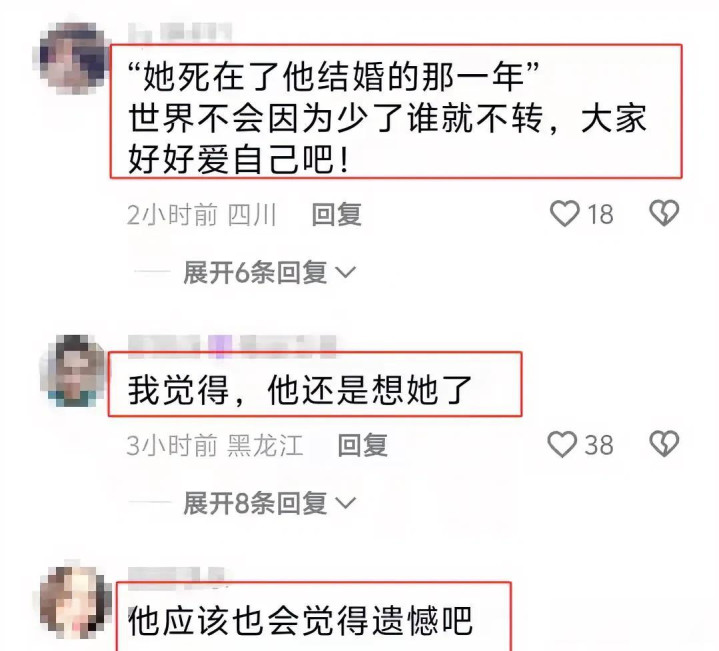Screen dimensions: 719x651
Task: Open second commenter's avatar
Action: coord(73,370)
